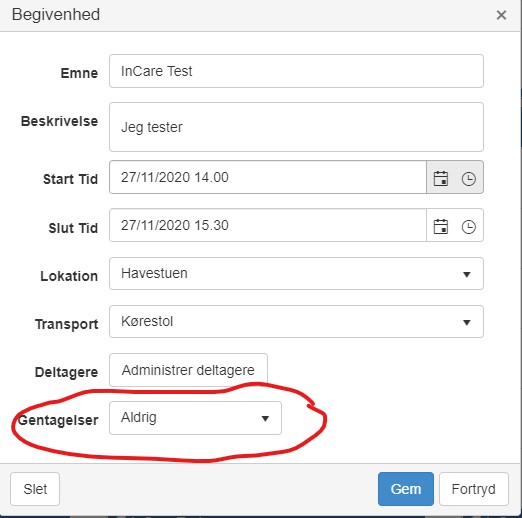Click the Transport field label

pyautogui.click(x=67, y=324)
